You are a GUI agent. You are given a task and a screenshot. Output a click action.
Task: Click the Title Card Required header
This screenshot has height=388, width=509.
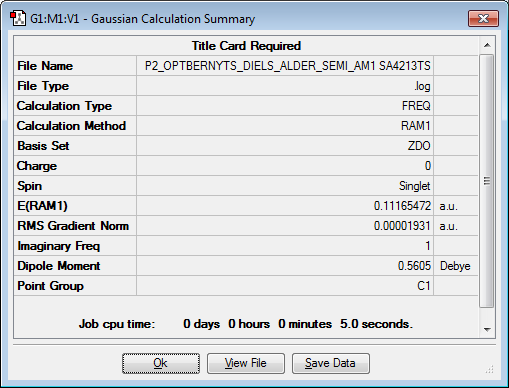coord(246,46)
